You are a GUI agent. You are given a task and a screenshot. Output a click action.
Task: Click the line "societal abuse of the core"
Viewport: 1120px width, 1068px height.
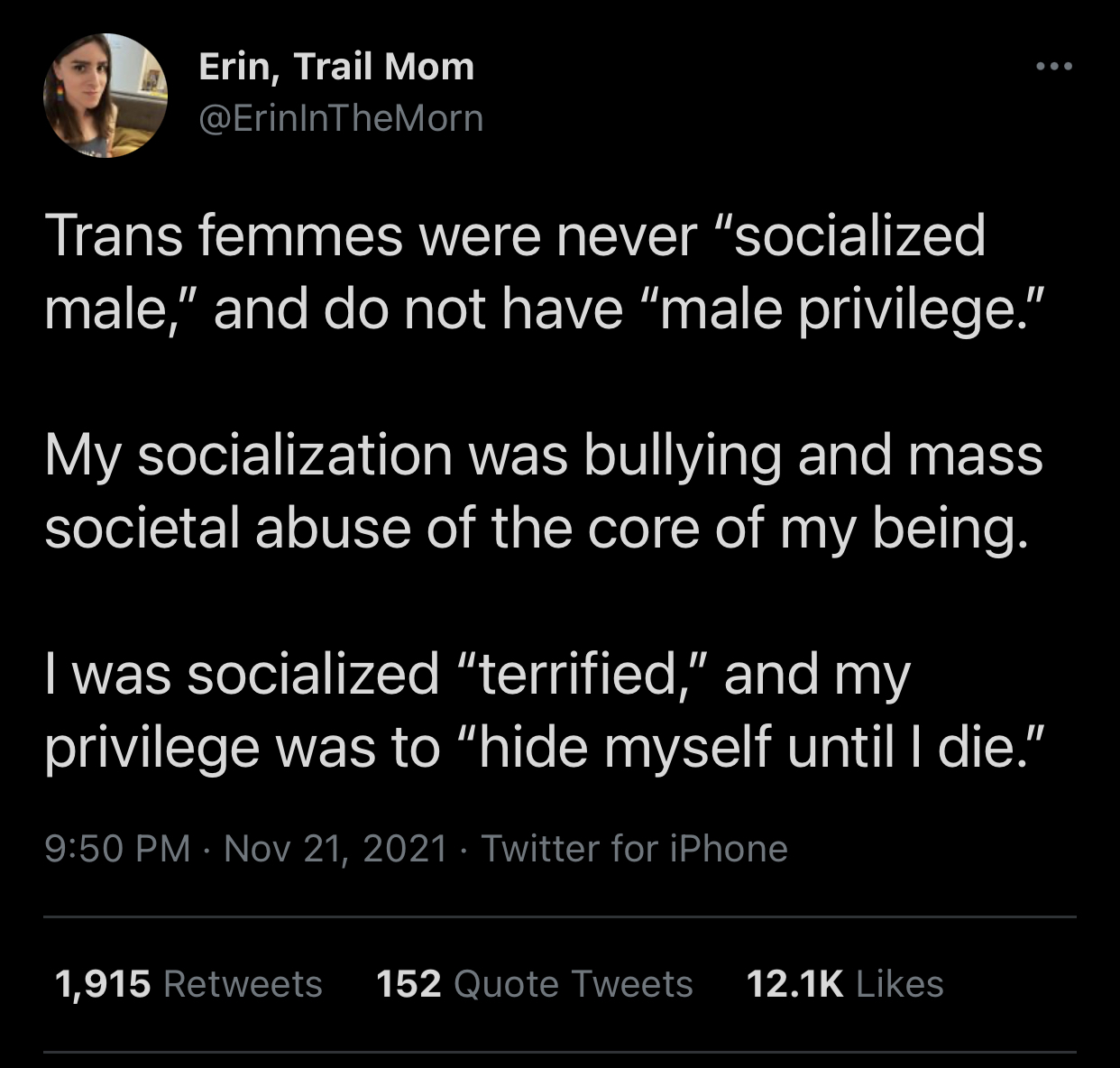click(x=536, y=528)
